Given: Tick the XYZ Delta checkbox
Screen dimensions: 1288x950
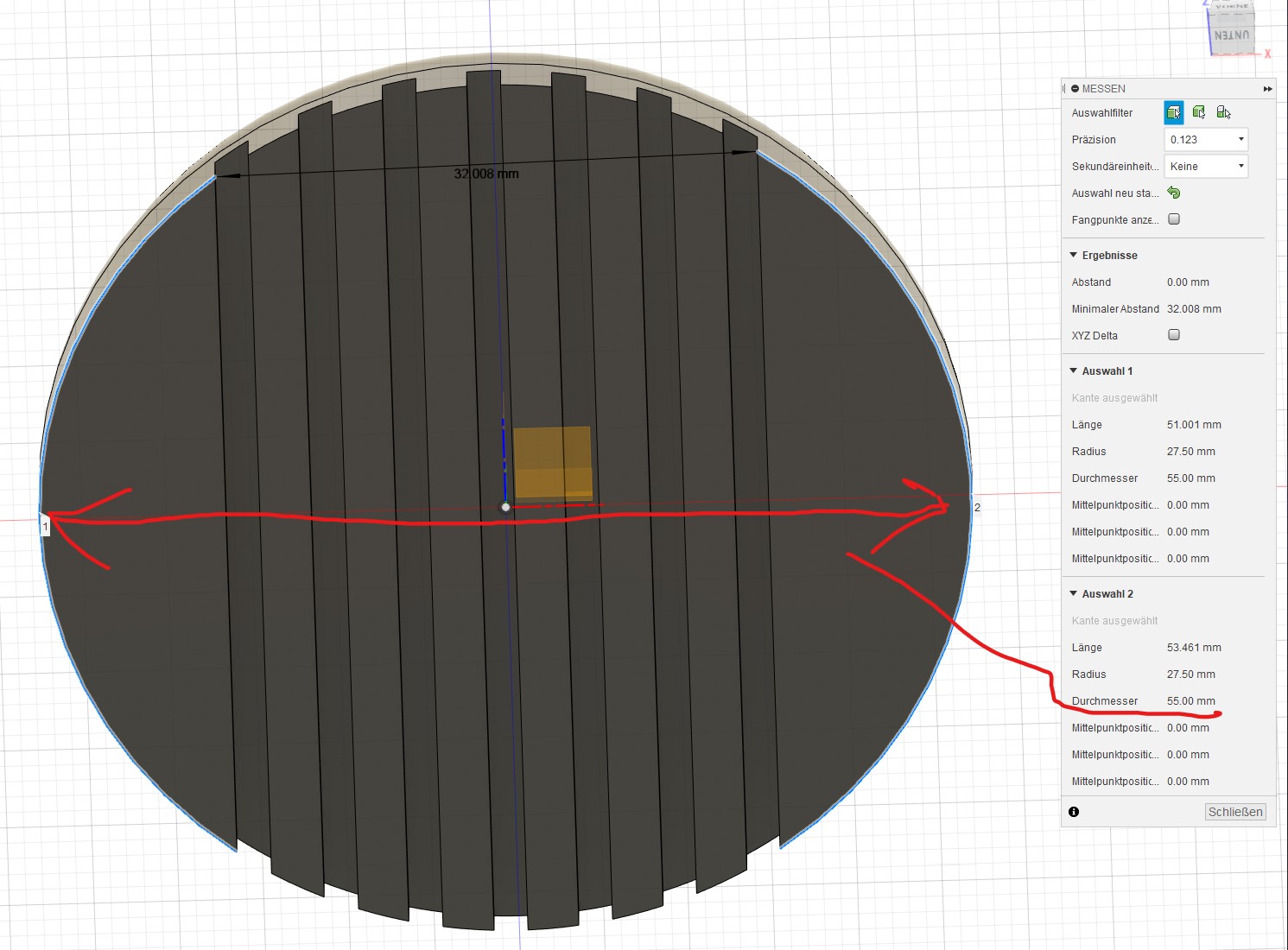Looking at the screenshot, I should [x=1174, y=335].
